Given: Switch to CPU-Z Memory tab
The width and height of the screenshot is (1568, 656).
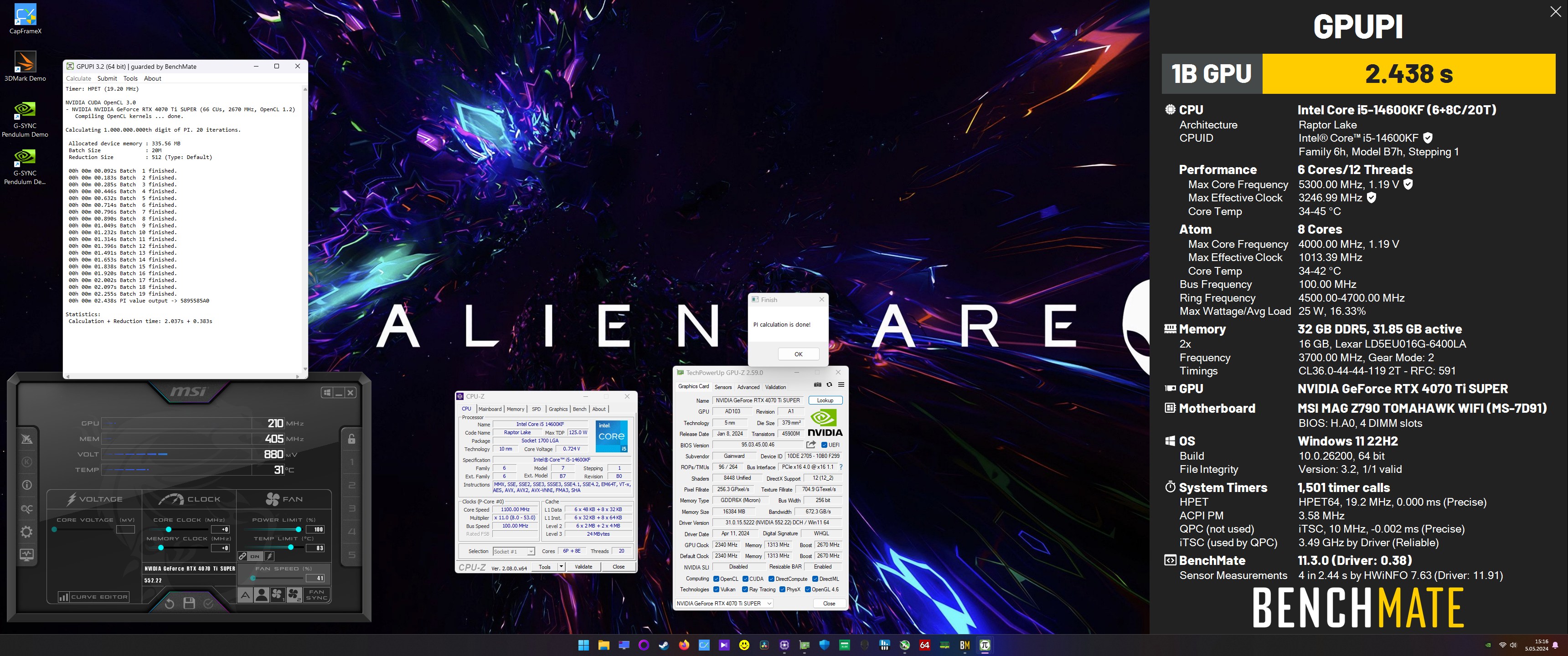Looking at the screenshot, I should [x=515, y=409].
